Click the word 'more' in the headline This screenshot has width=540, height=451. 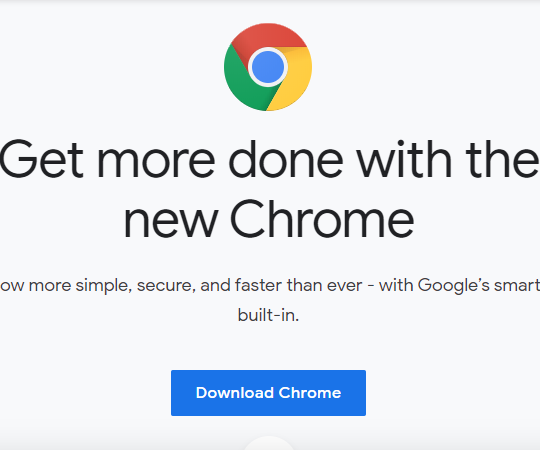pos(156,163)
